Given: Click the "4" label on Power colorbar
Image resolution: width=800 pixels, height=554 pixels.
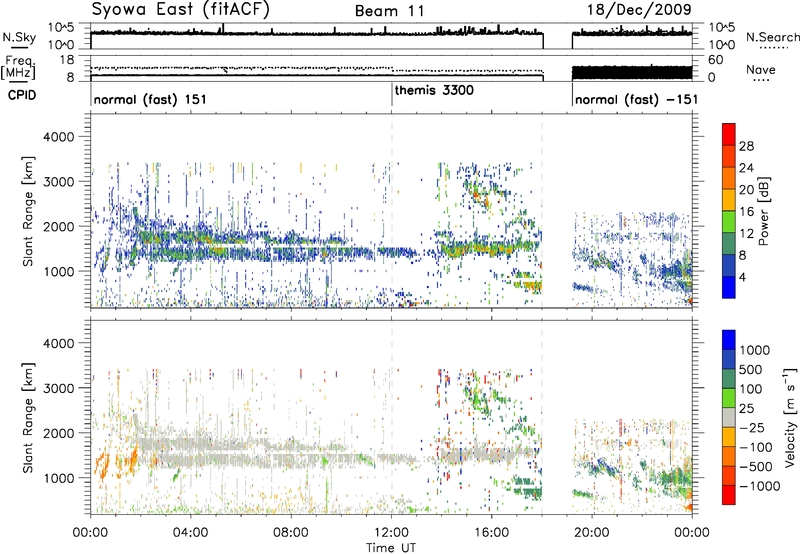Looking at the screenshot, I should pyautogui.click(x=742, y=278).
